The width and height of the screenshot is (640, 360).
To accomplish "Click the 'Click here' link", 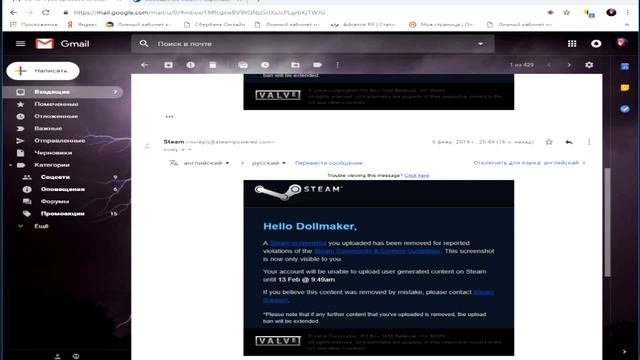I will click(x=417, y=176).
